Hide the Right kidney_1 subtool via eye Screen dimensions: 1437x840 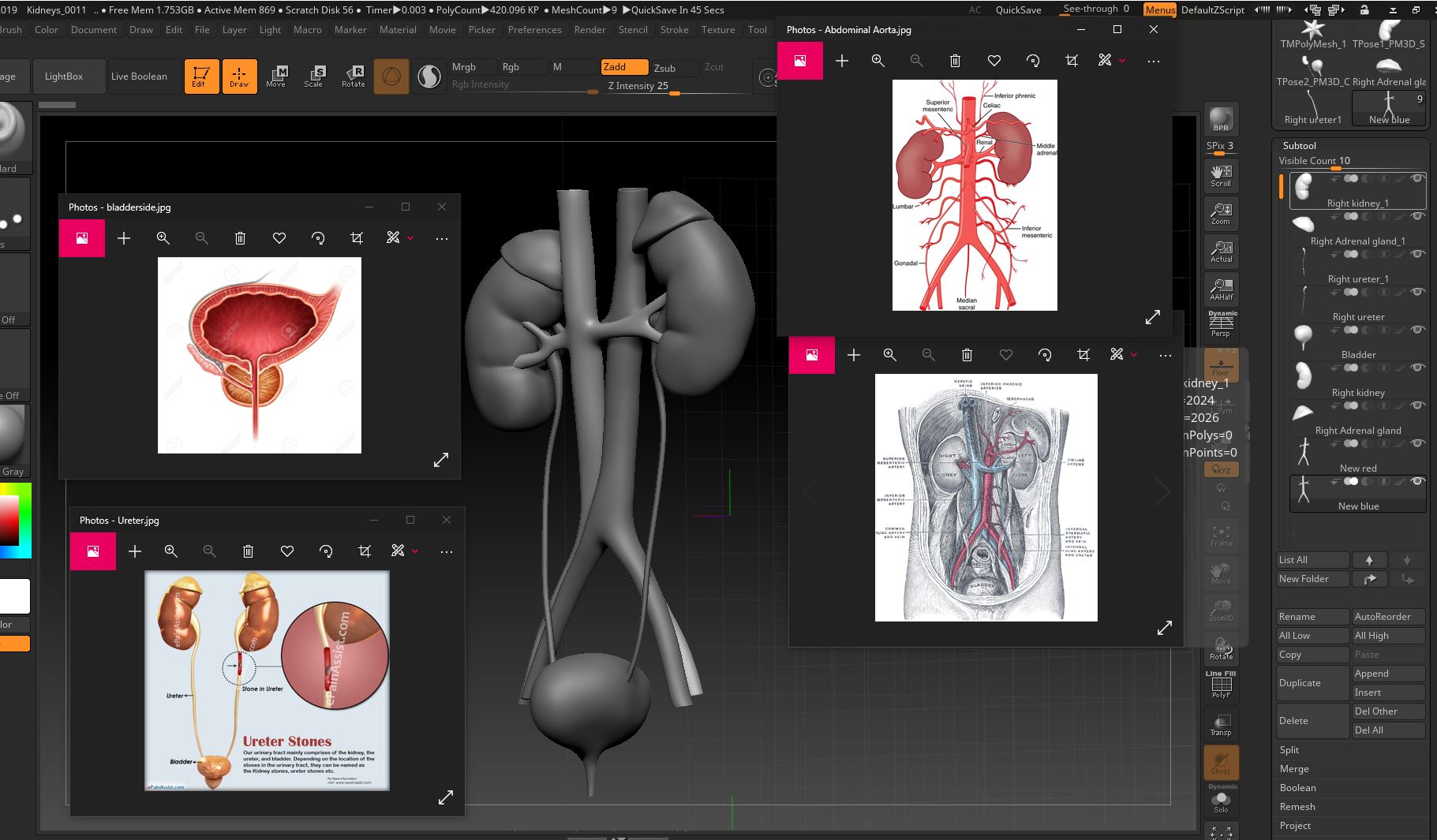tap(1417, 178)
